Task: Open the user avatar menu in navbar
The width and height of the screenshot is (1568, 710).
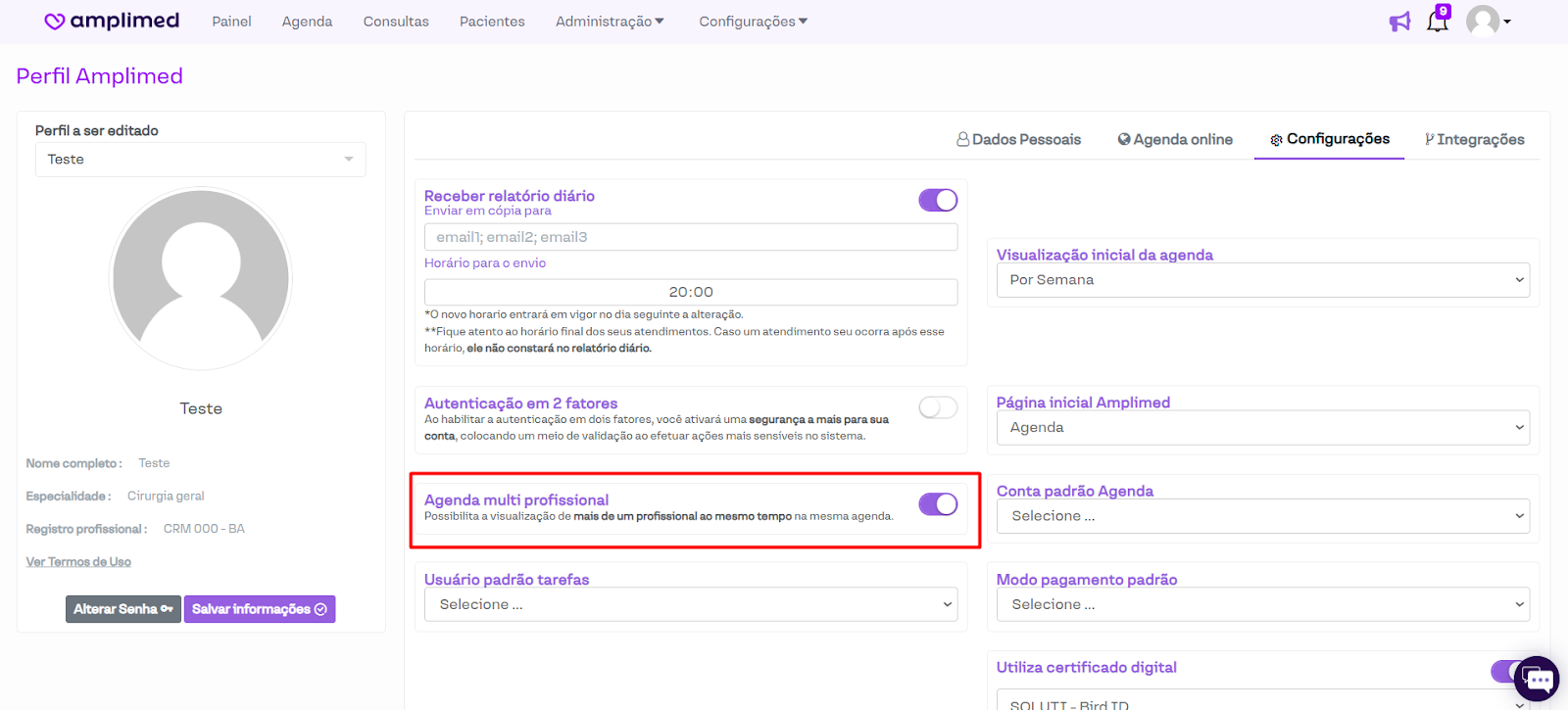Action: 1487,21
